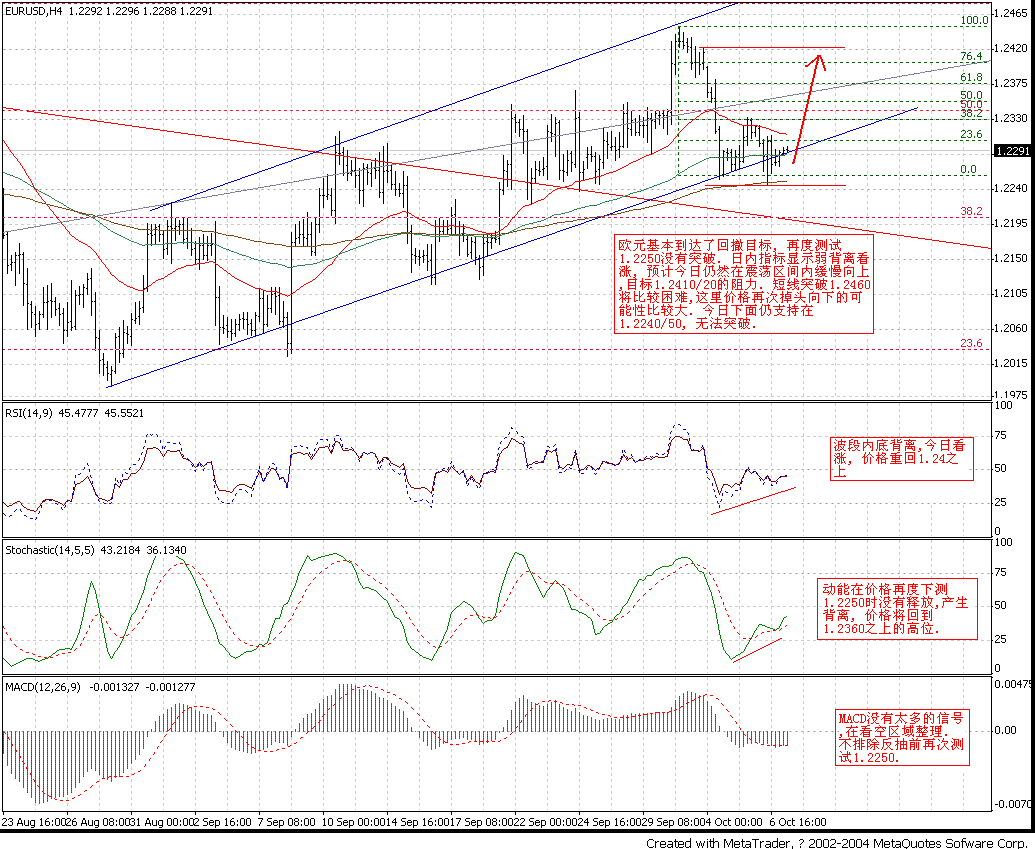The image size is (1035, 849).
Task: Select the highlighted current price label 1.2291
Action: point(1013,151)
